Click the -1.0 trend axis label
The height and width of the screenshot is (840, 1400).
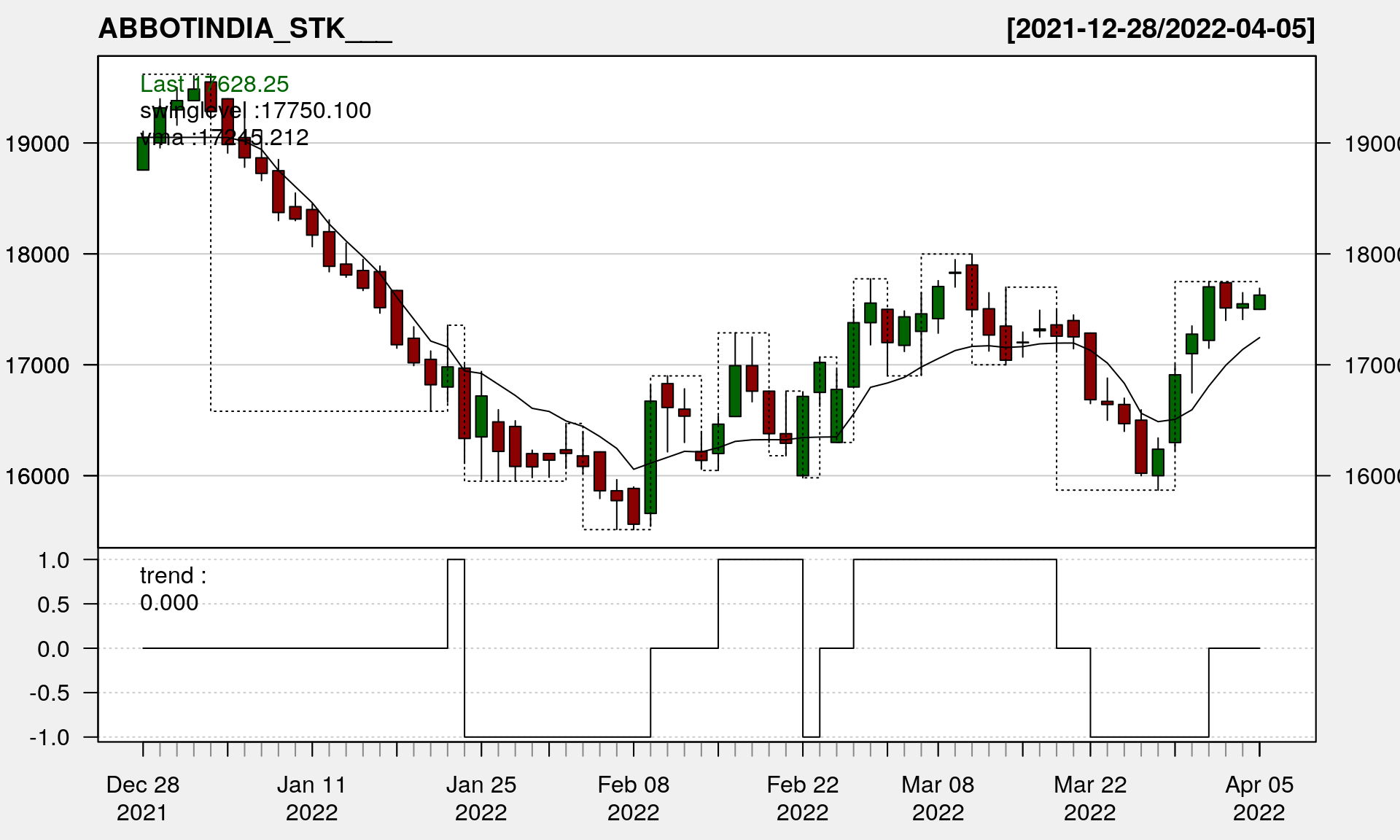(x=50, y=737)
